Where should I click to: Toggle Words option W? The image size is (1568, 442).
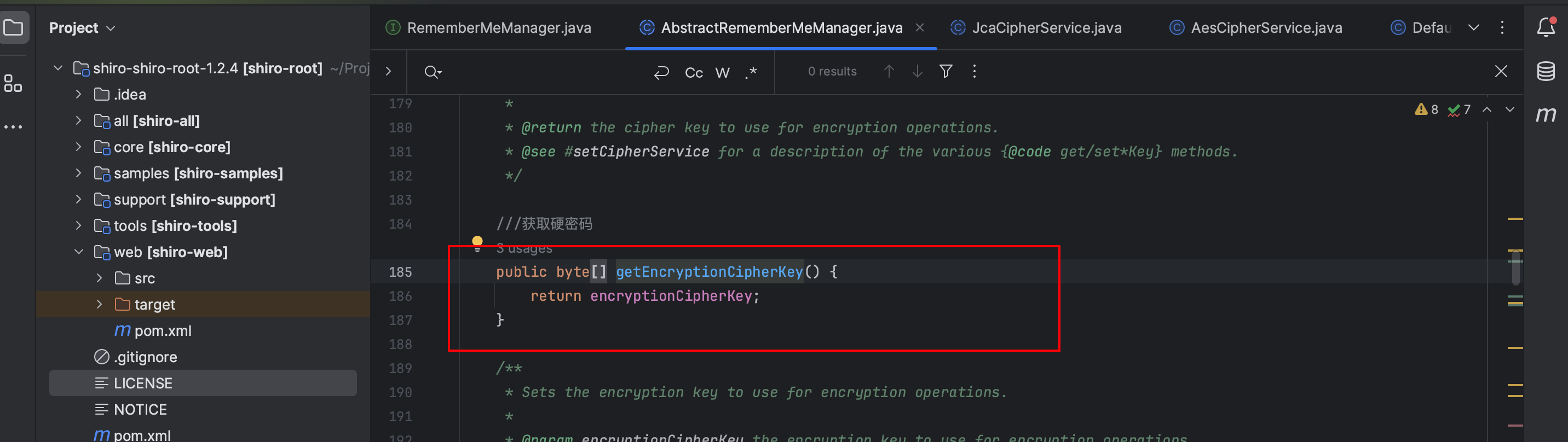(x=723, y=72)
